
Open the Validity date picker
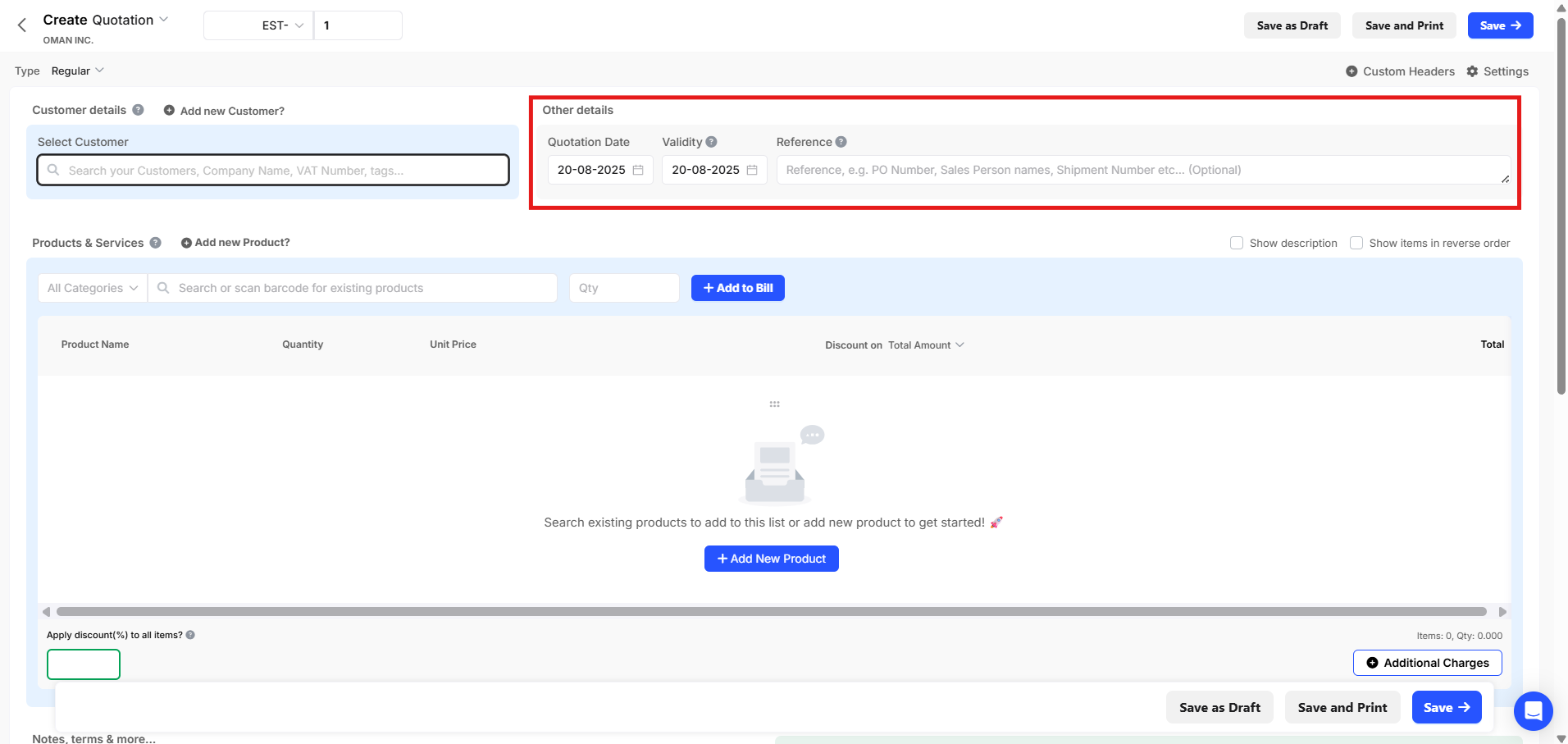click(714, 170)
